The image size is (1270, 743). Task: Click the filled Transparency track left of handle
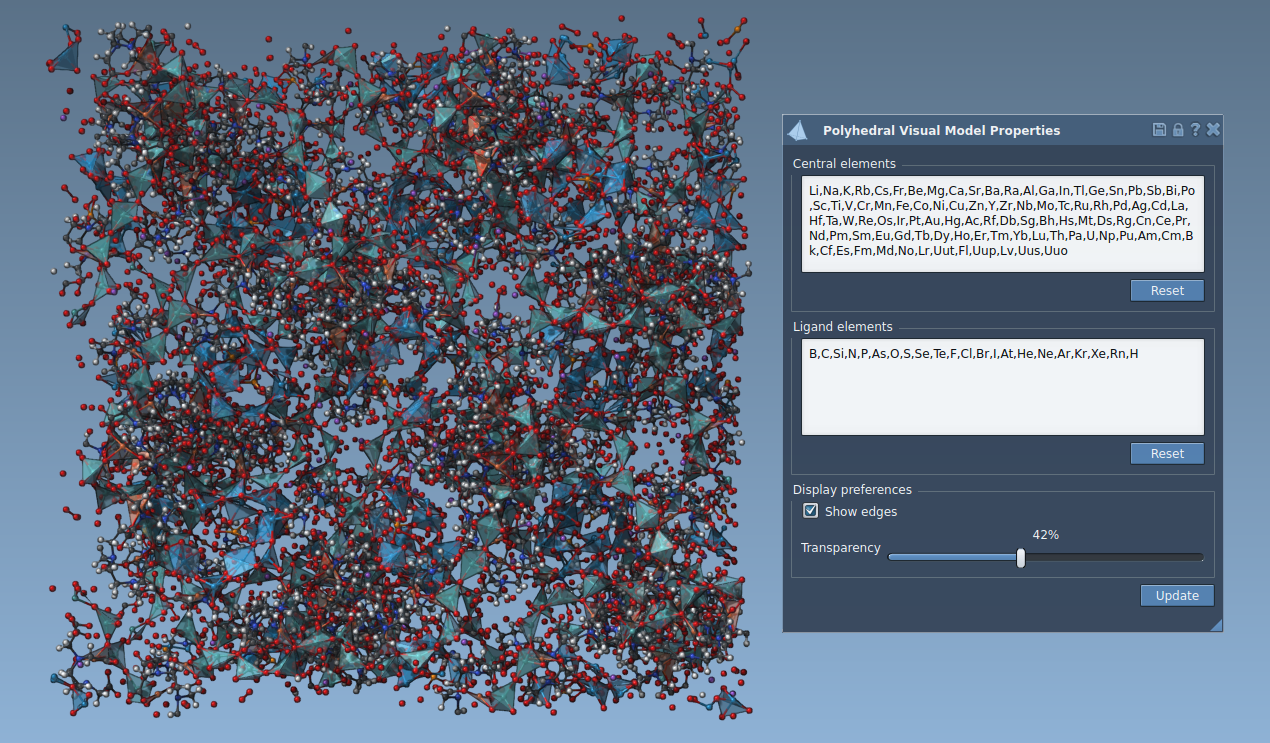950,558
